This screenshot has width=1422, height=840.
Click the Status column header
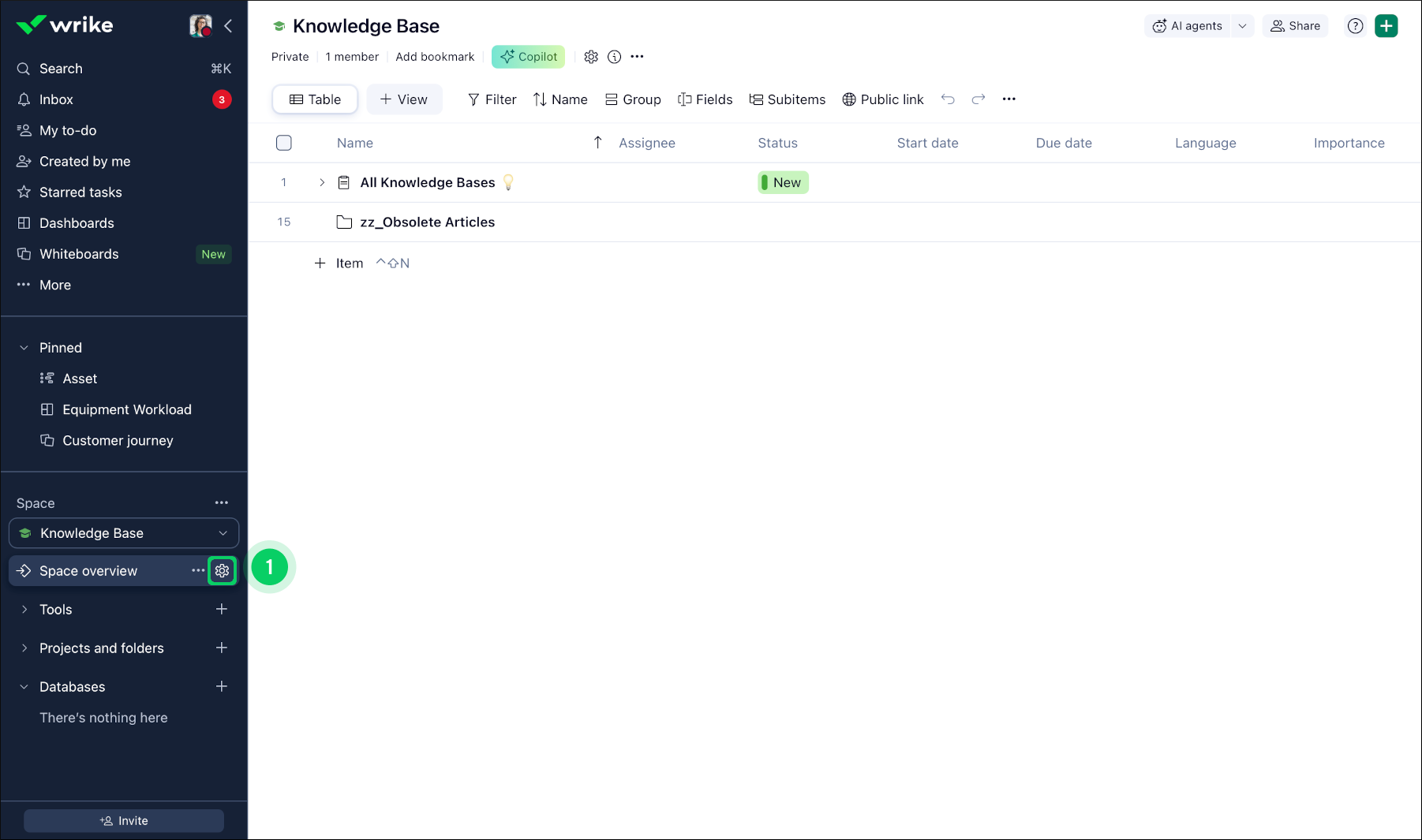[x=778, y=143]
